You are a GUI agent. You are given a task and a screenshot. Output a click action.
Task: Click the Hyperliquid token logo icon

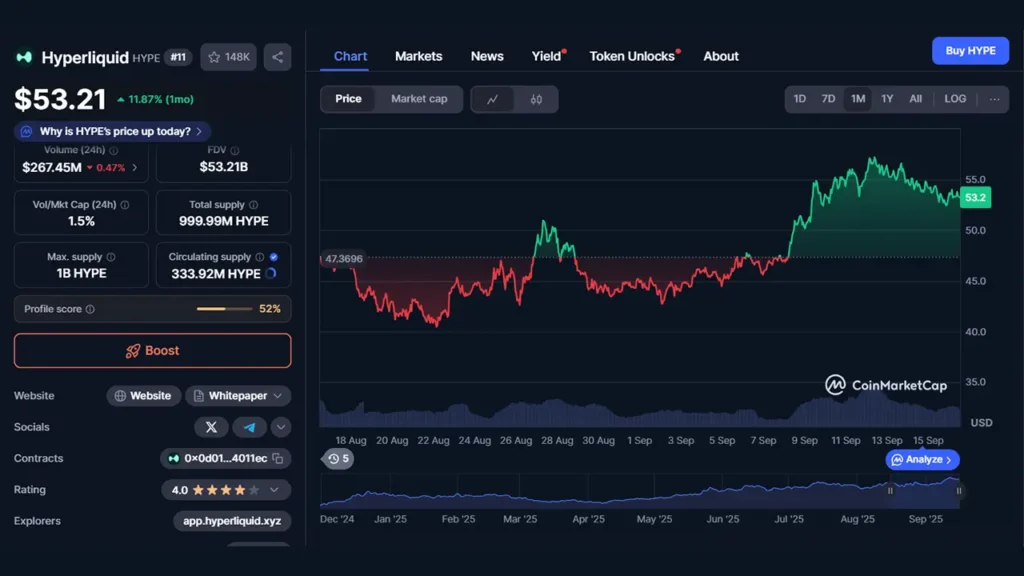[24, 57]
